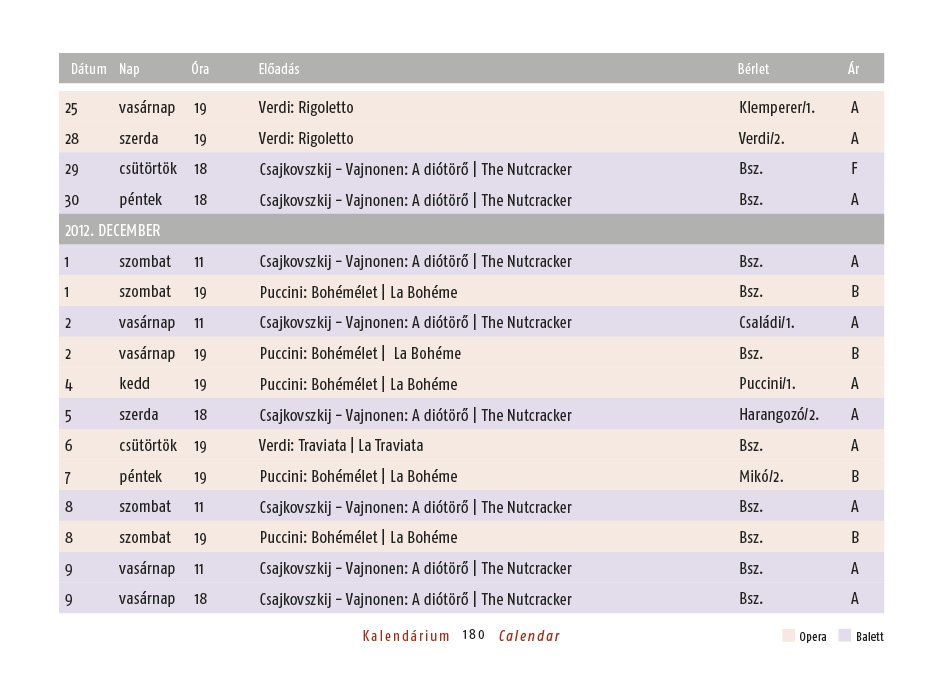Select the Mikó/2. subscription cell

(761, 476)
